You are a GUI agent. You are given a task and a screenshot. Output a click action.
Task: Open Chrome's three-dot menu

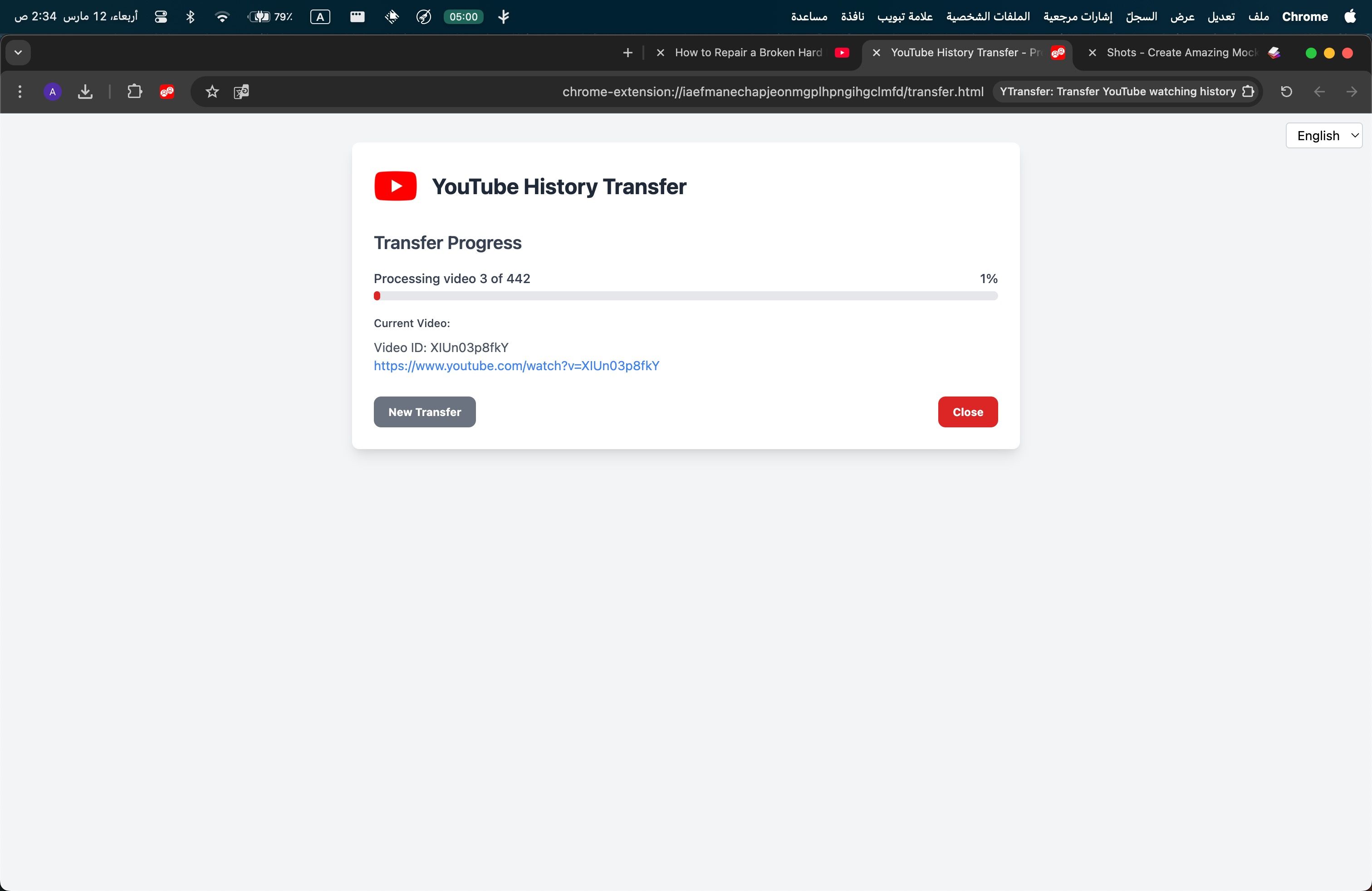(x=20, y=92)
